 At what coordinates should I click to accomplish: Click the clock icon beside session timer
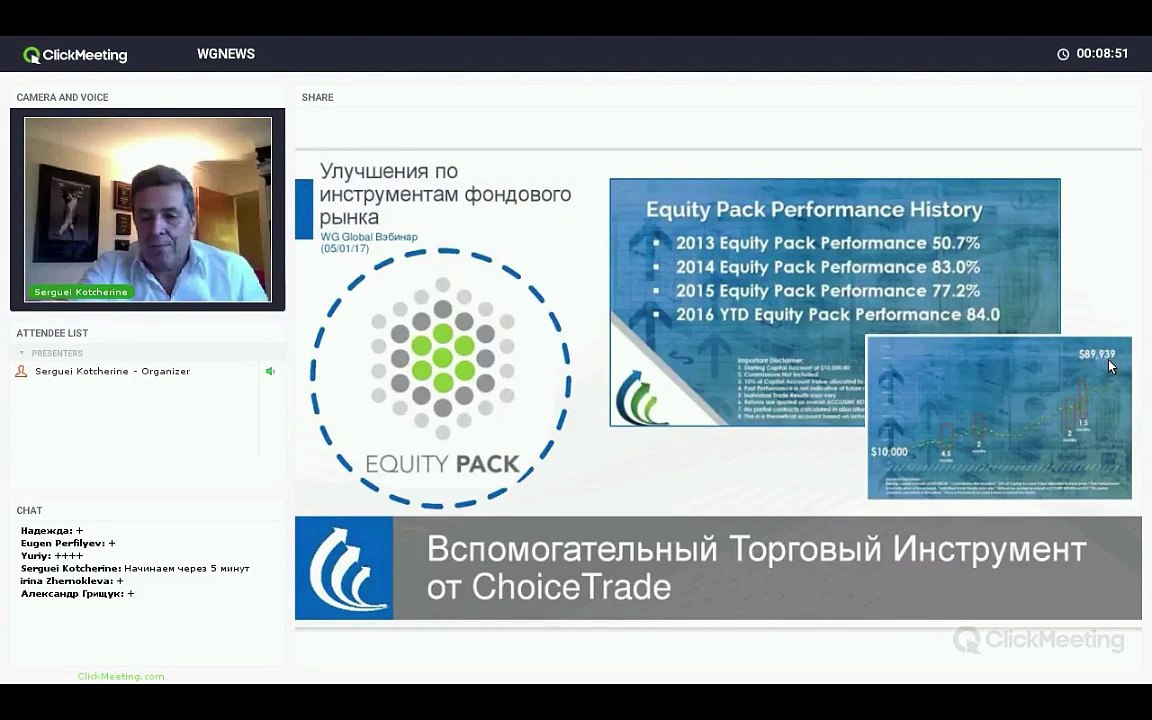click(1062, 54)
